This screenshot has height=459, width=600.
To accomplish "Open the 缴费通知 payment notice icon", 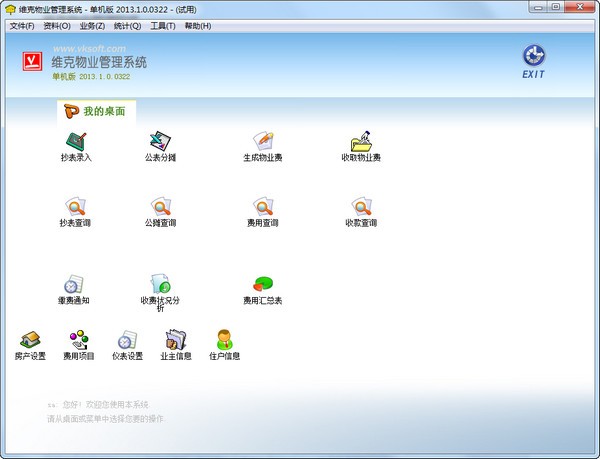I will click(74, 285).
